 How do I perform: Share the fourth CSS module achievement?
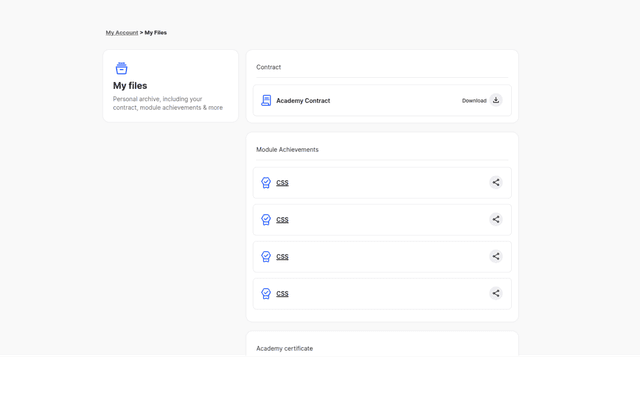(x=496, y=293)
